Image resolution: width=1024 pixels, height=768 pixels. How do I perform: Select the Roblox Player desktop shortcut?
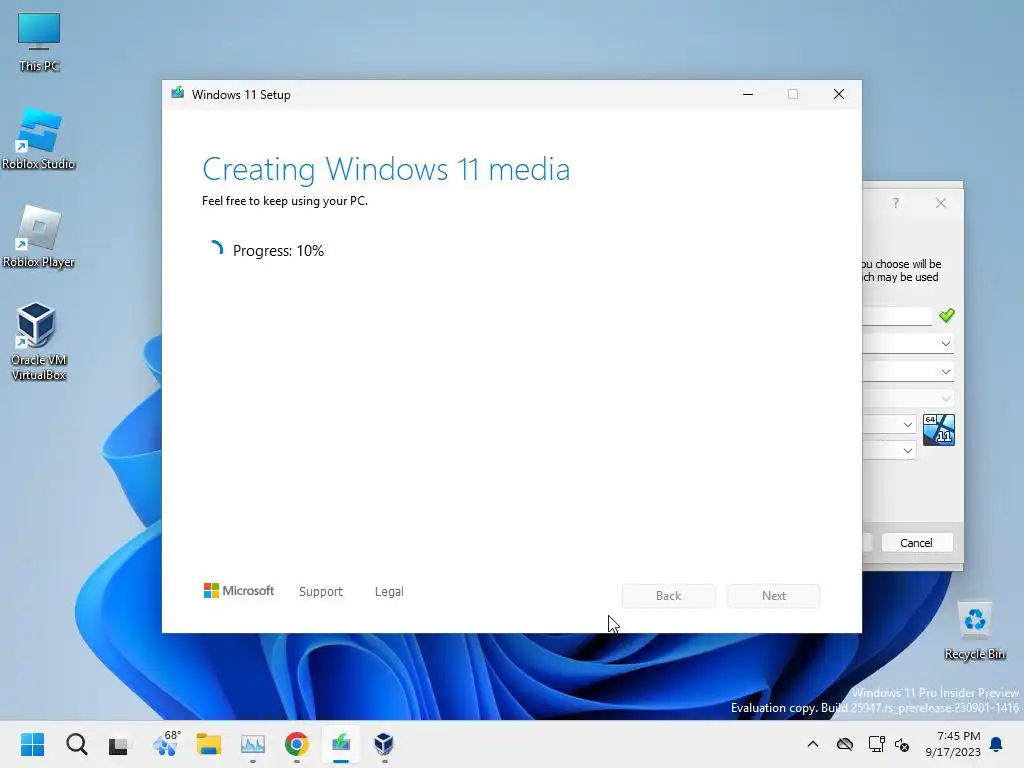pyautogui.click(x=39, y=237)
